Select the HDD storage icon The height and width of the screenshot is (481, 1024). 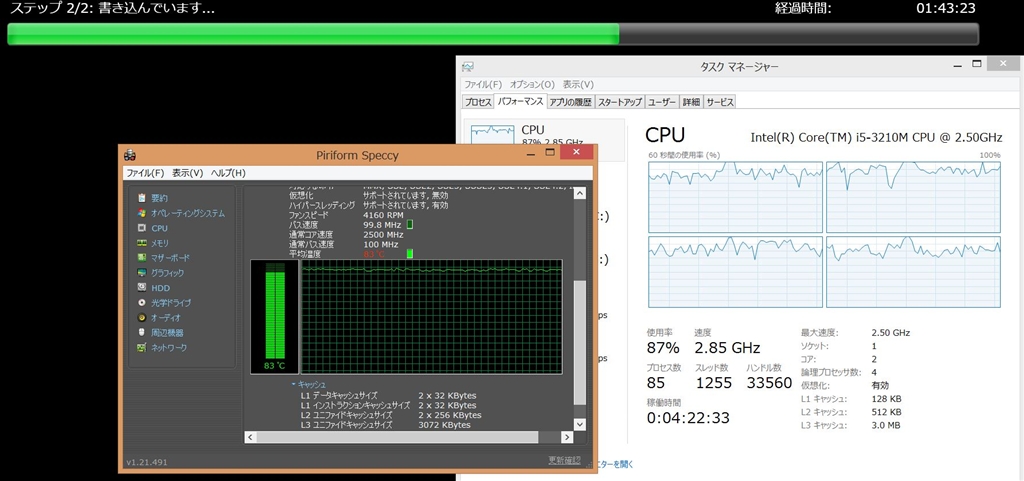[142, 288]
